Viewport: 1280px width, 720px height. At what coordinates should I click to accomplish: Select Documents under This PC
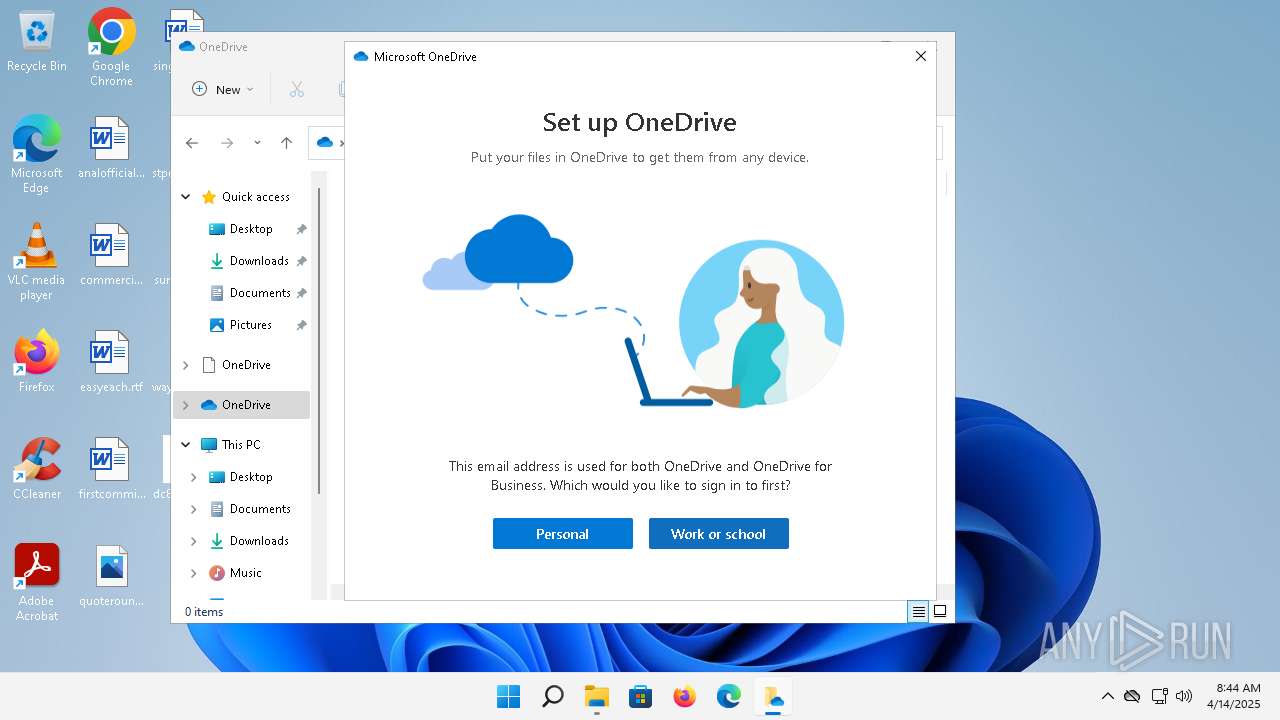(x=259, y=509)
